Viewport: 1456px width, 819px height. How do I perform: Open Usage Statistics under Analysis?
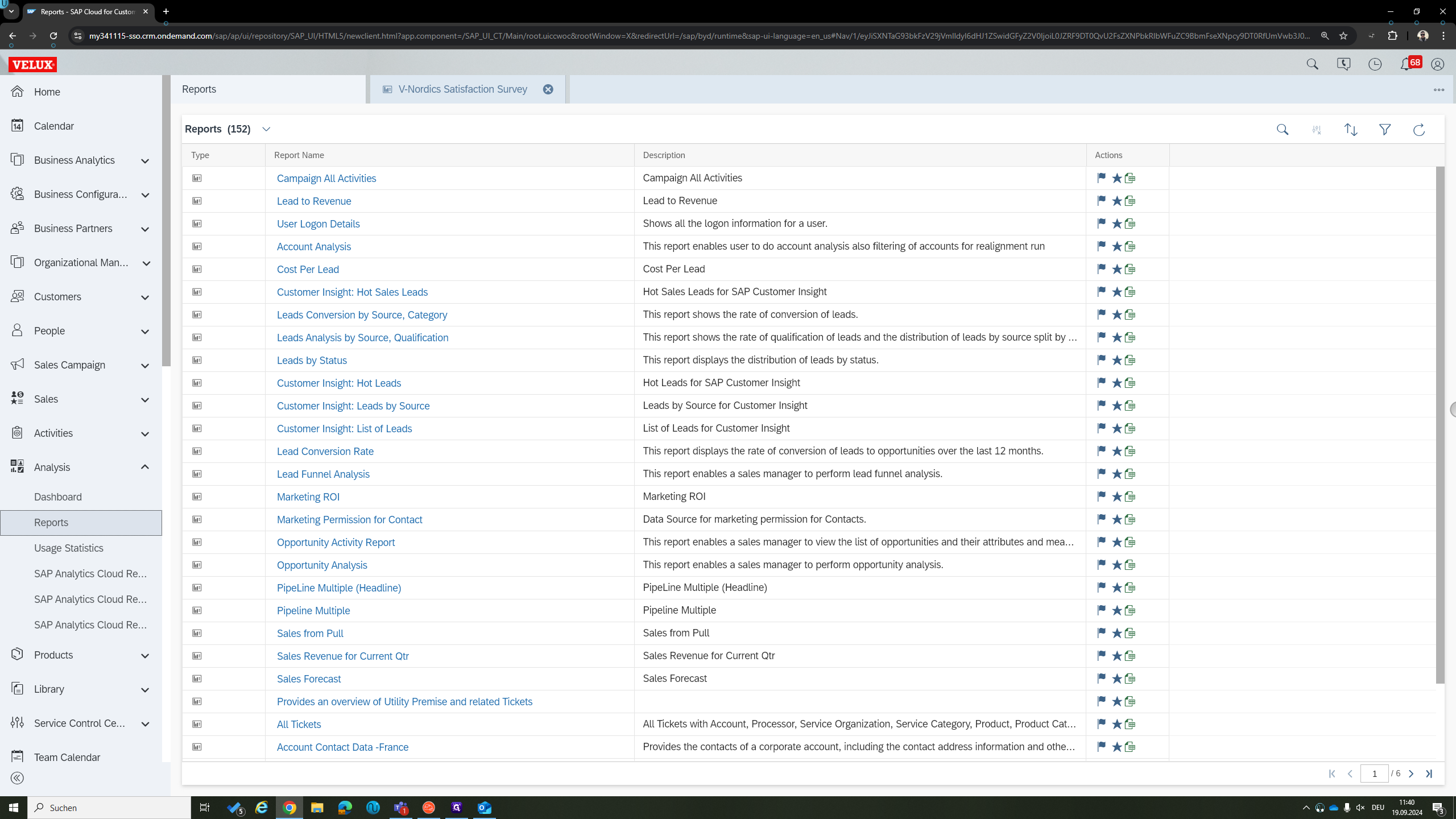coord(69,548)
